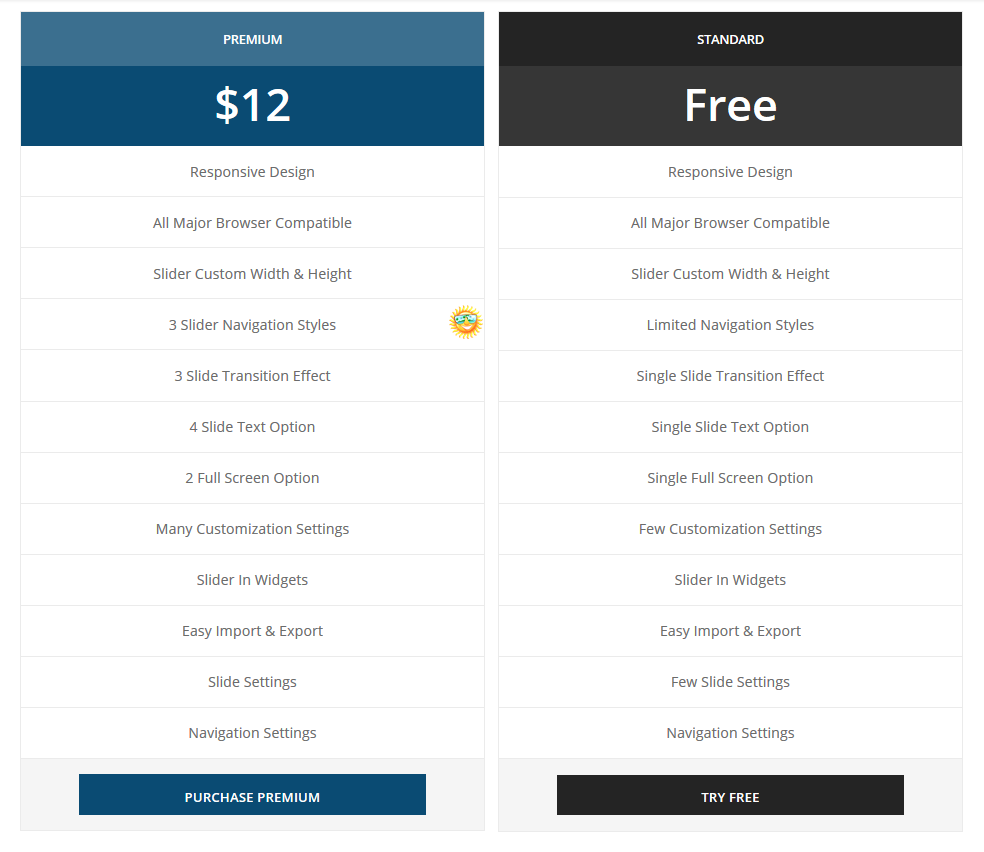Select the Standard plan header
Screen dimensions: 984x852
point(730,39)
